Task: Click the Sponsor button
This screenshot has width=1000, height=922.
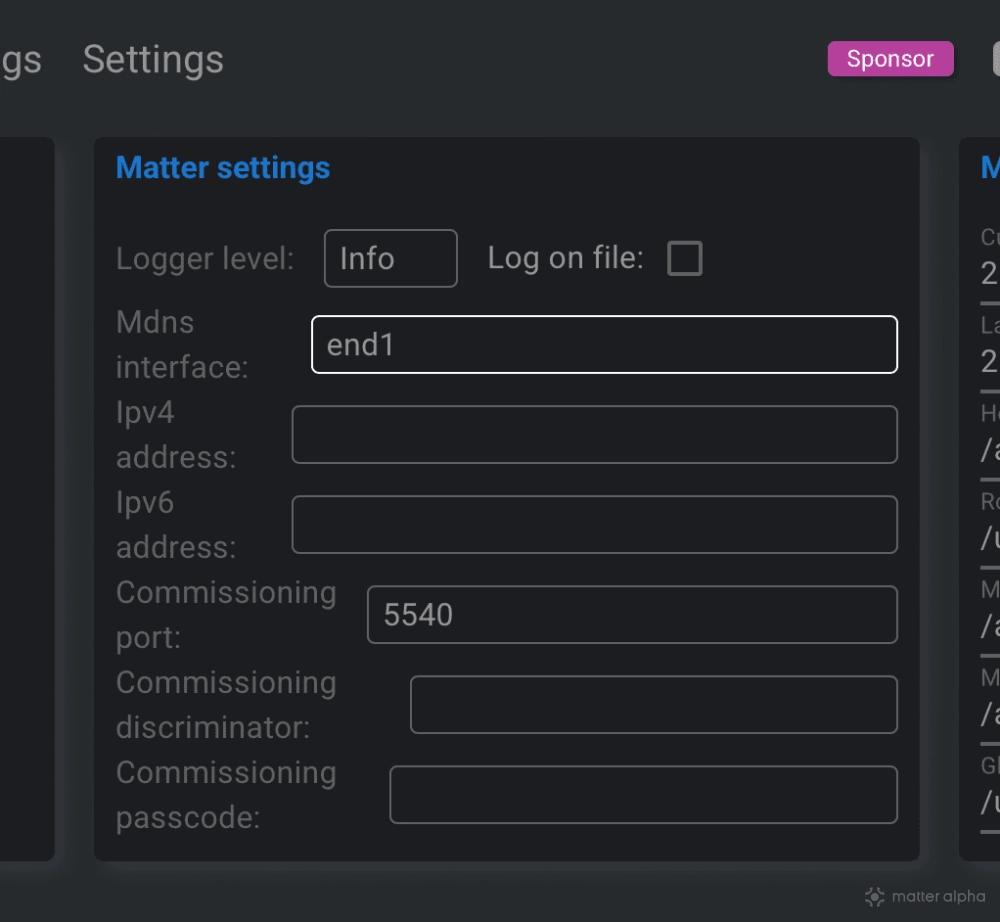Action: [x=889, y=59]
